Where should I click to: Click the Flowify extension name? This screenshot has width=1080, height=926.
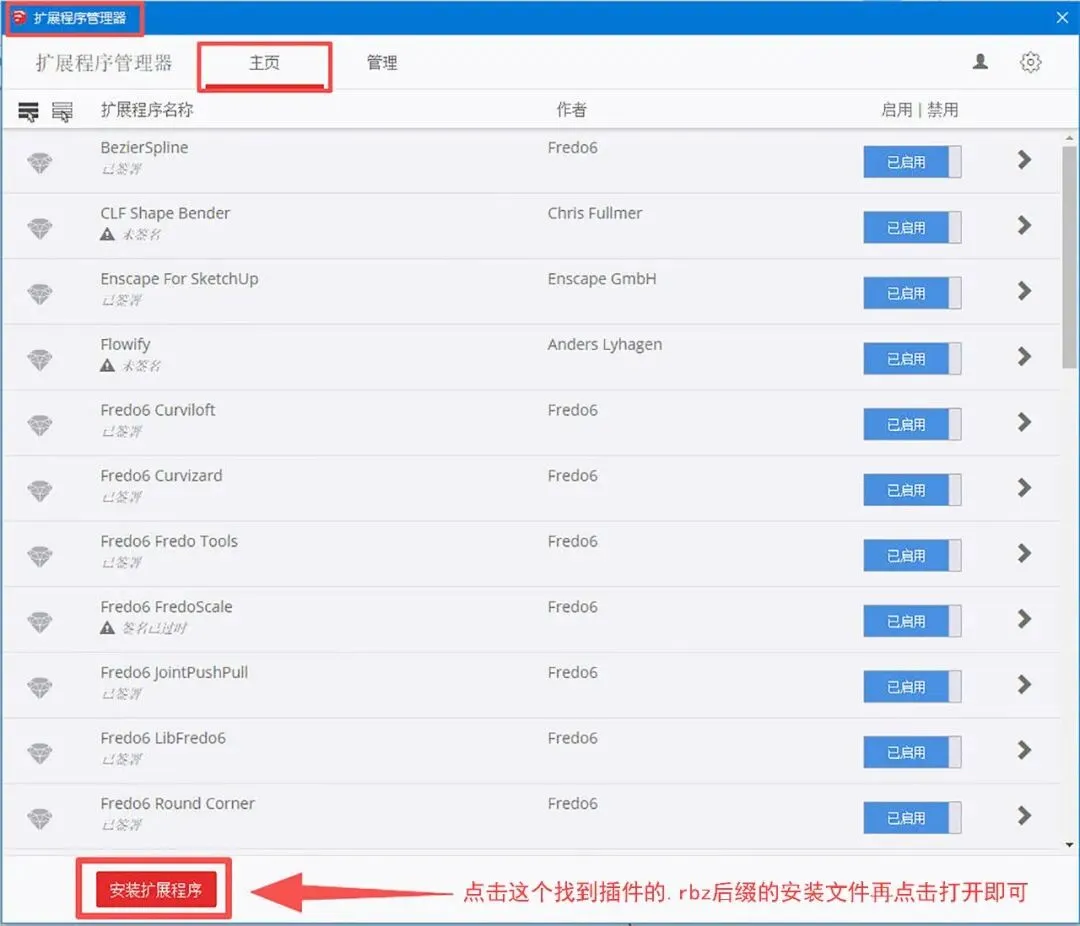point(125,344)
